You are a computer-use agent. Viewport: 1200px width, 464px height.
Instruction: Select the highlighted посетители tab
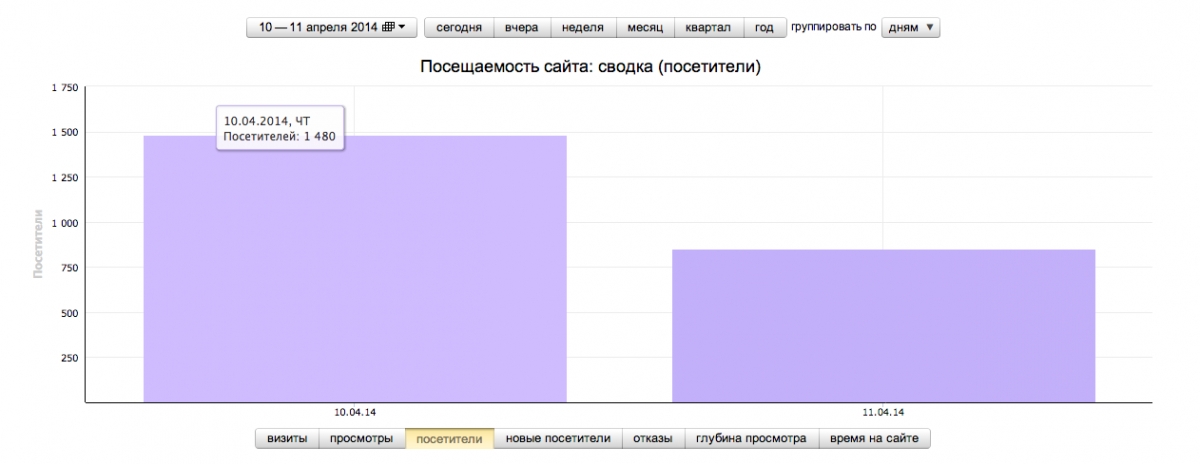[x=449, y=438]
